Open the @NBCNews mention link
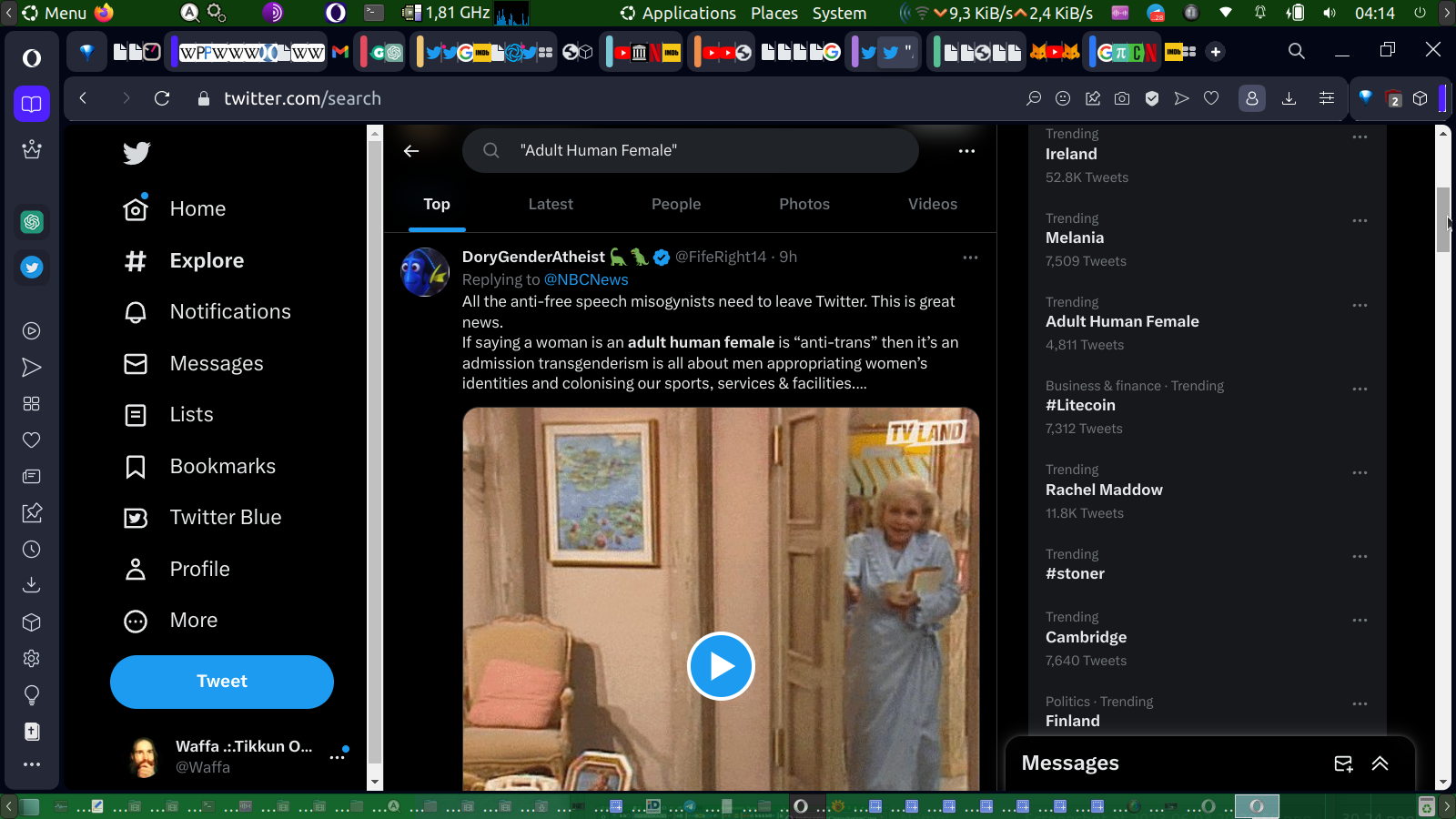Viewport: 1456px width, 819px height. 586,280
